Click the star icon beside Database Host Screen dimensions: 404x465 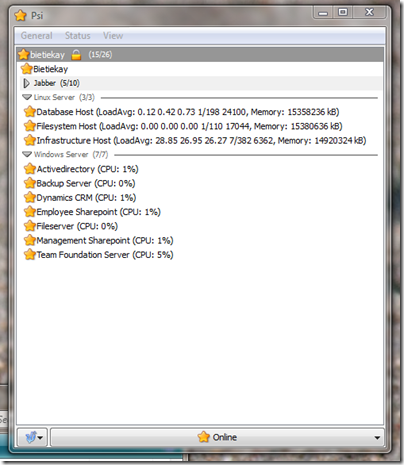(x=30, y=112)
